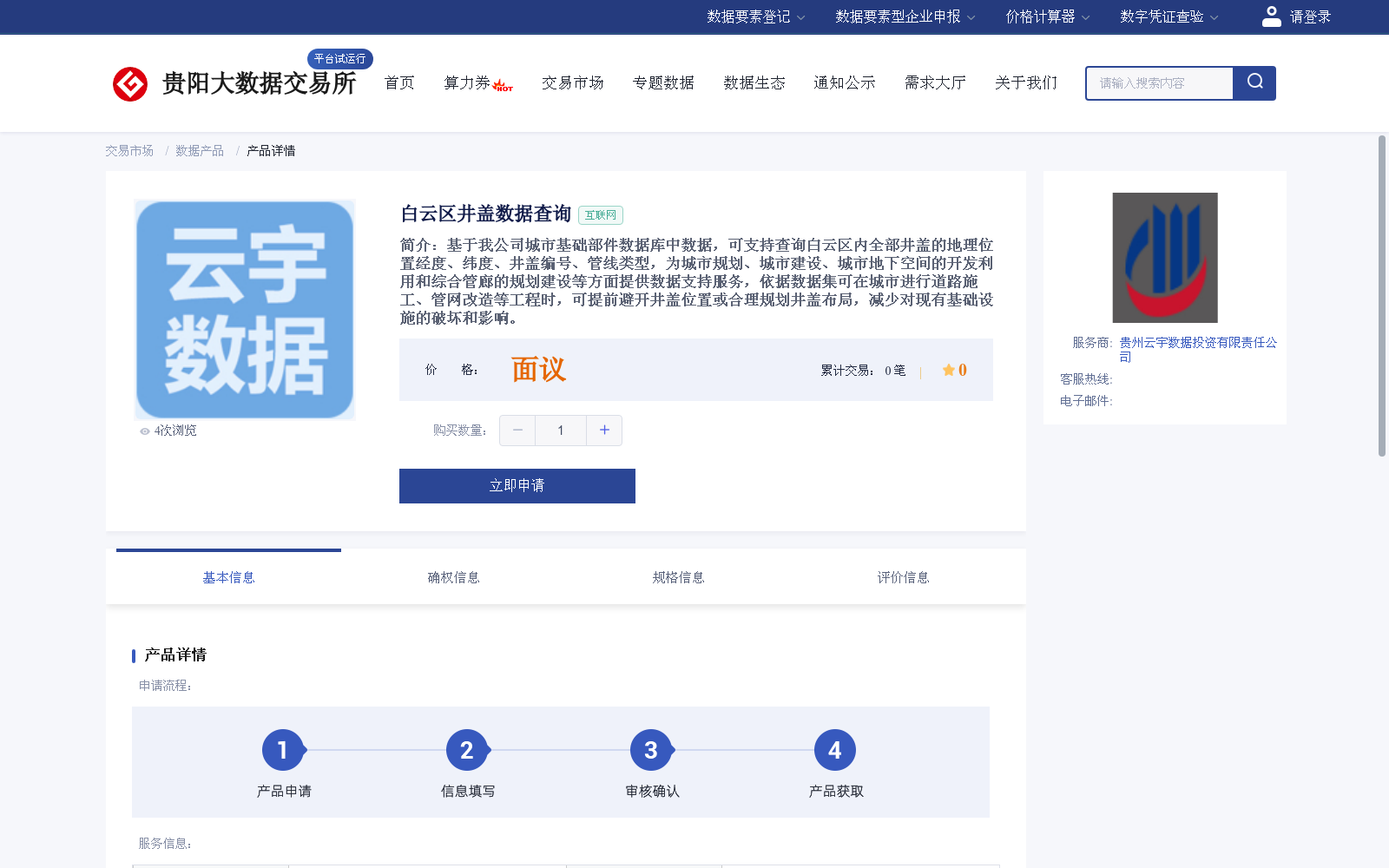The width and height of the screenshot is (1389, 868).
Task: Click the 互联网 tag badge
Action: pyautogui.click(x=601, y=215)
